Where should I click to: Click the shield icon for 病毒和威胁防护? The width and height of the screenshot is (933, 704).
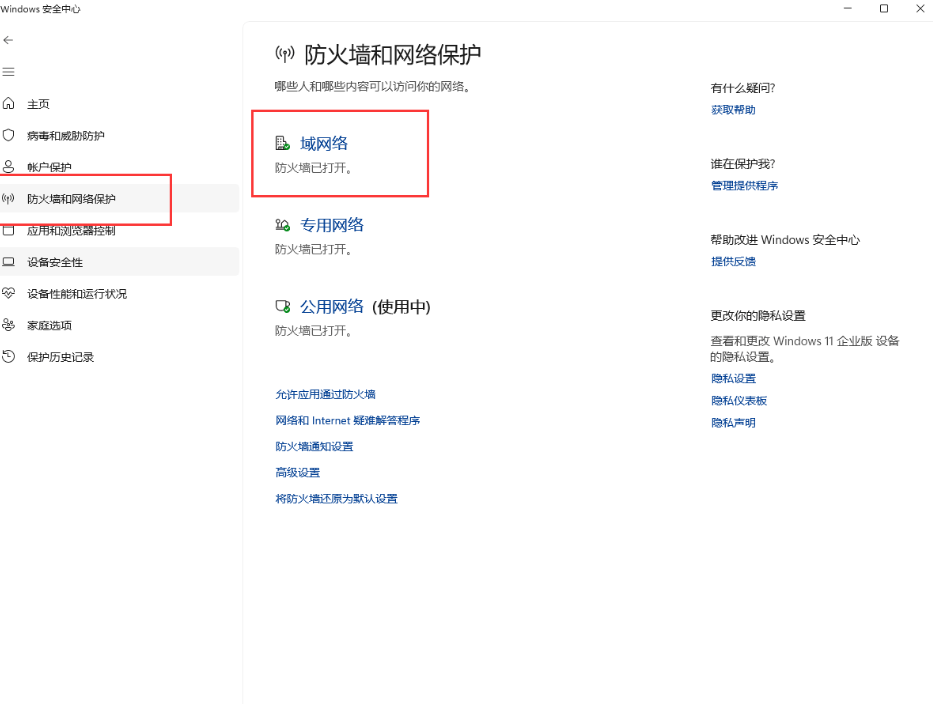click(x=8, y=135)
